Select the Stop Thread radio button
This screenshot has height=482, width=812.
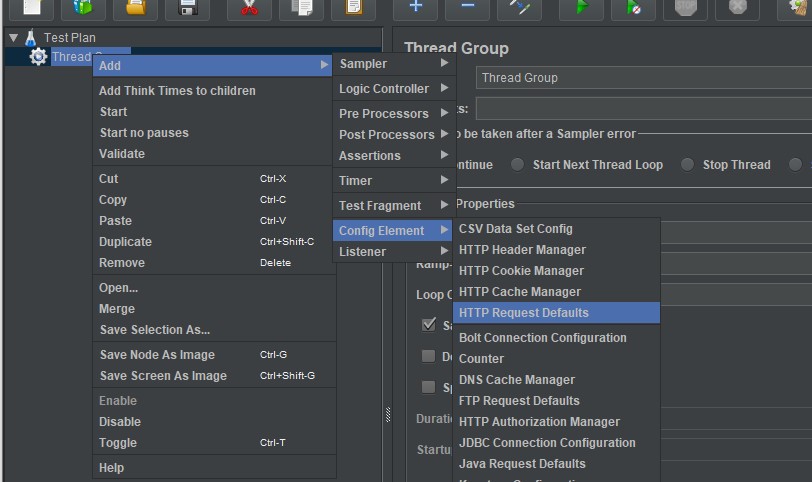[x=687, y=165]
